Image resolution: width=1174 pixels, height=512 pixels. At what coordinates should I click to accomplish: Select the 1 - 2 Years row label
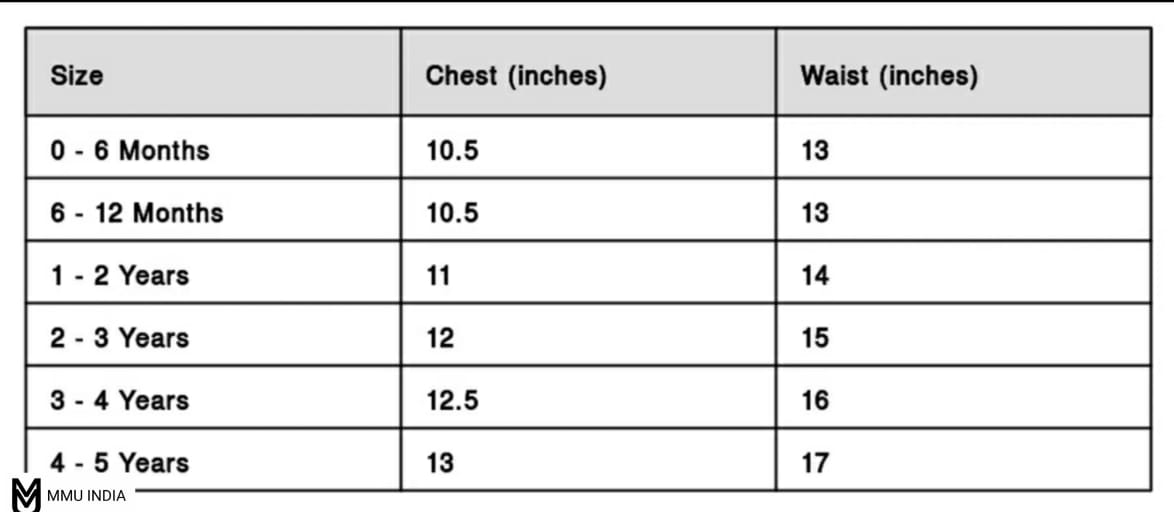(120, 275)
